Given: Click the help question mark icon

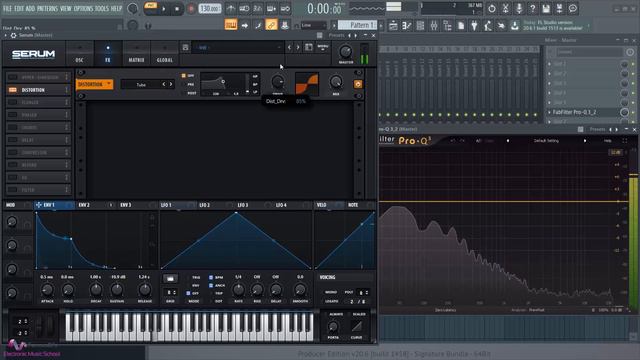Looking at the screenshot, I should pyautogui.click(x=532, y=9).
